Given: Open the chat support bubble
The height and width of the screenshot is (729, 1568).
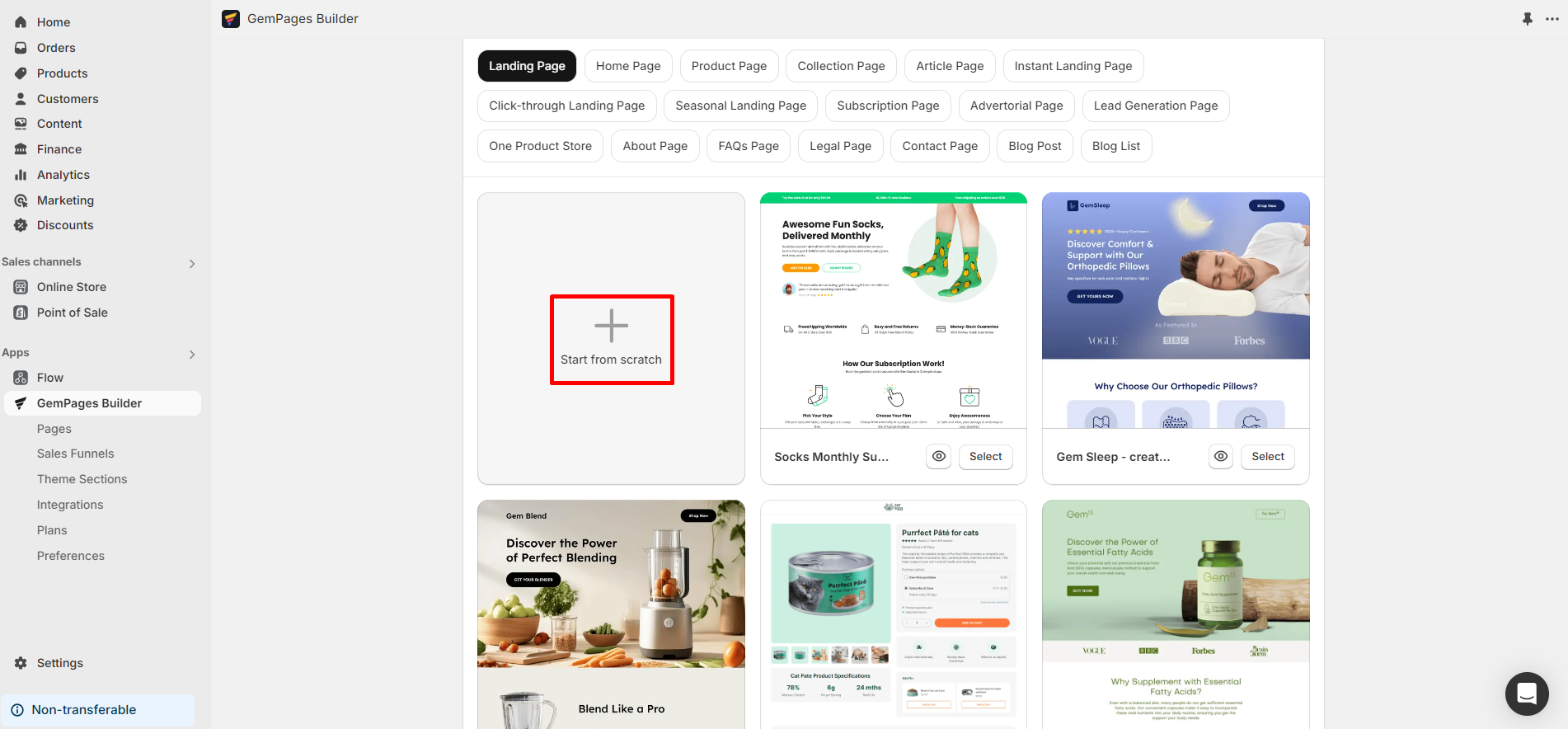Looking at the screenshot, I should (1526, 694).
